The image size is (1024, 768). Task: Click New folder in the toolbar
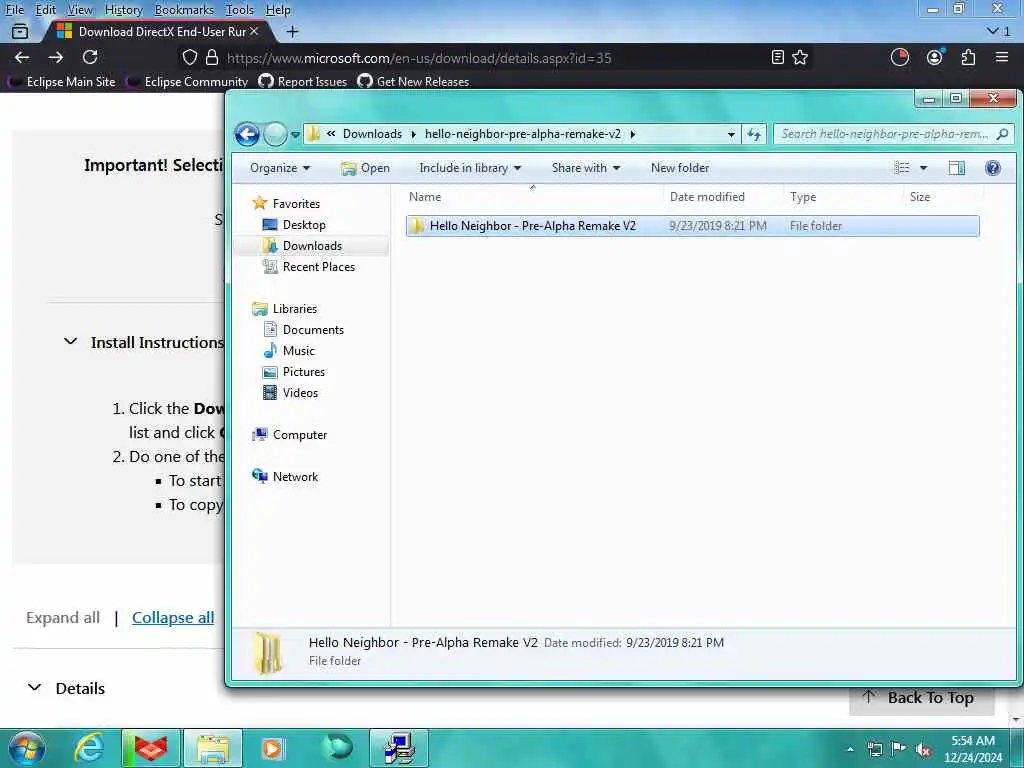(x=680, y=168)
